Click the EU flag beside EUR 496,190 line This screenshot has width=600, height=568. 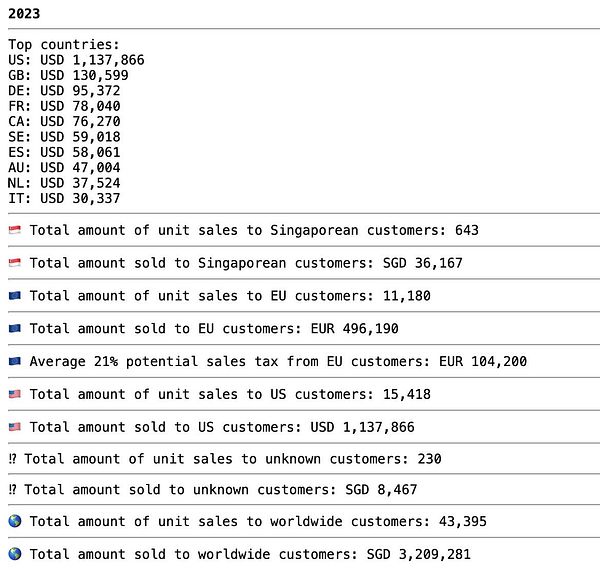tap(14, 329)
